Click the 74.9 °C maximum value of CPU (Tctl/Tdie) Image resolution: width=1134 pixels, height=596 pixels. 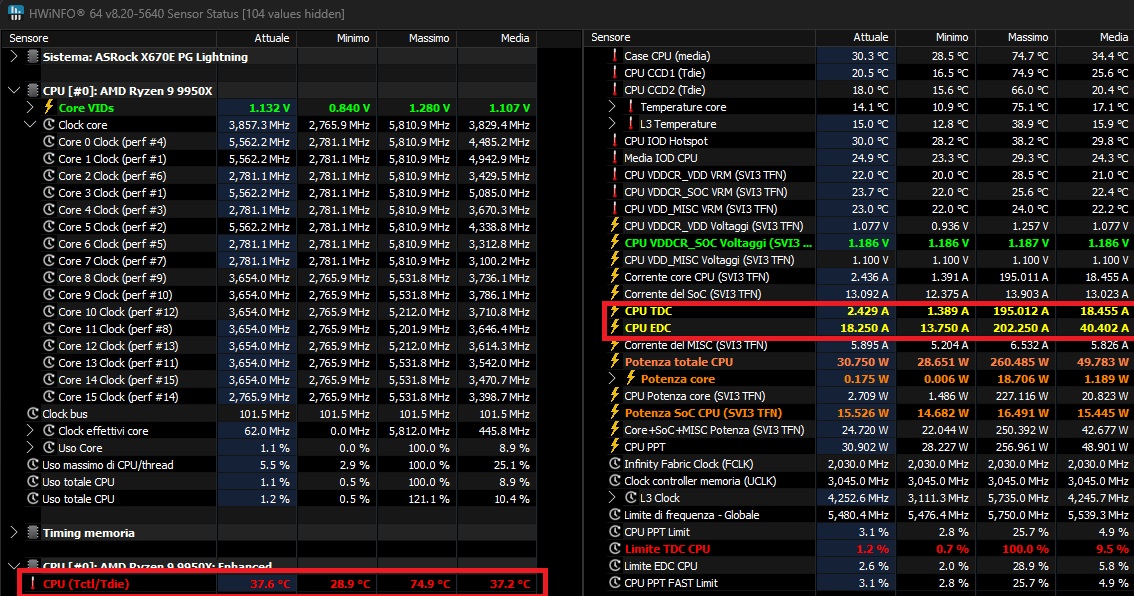tap(430, 584)
